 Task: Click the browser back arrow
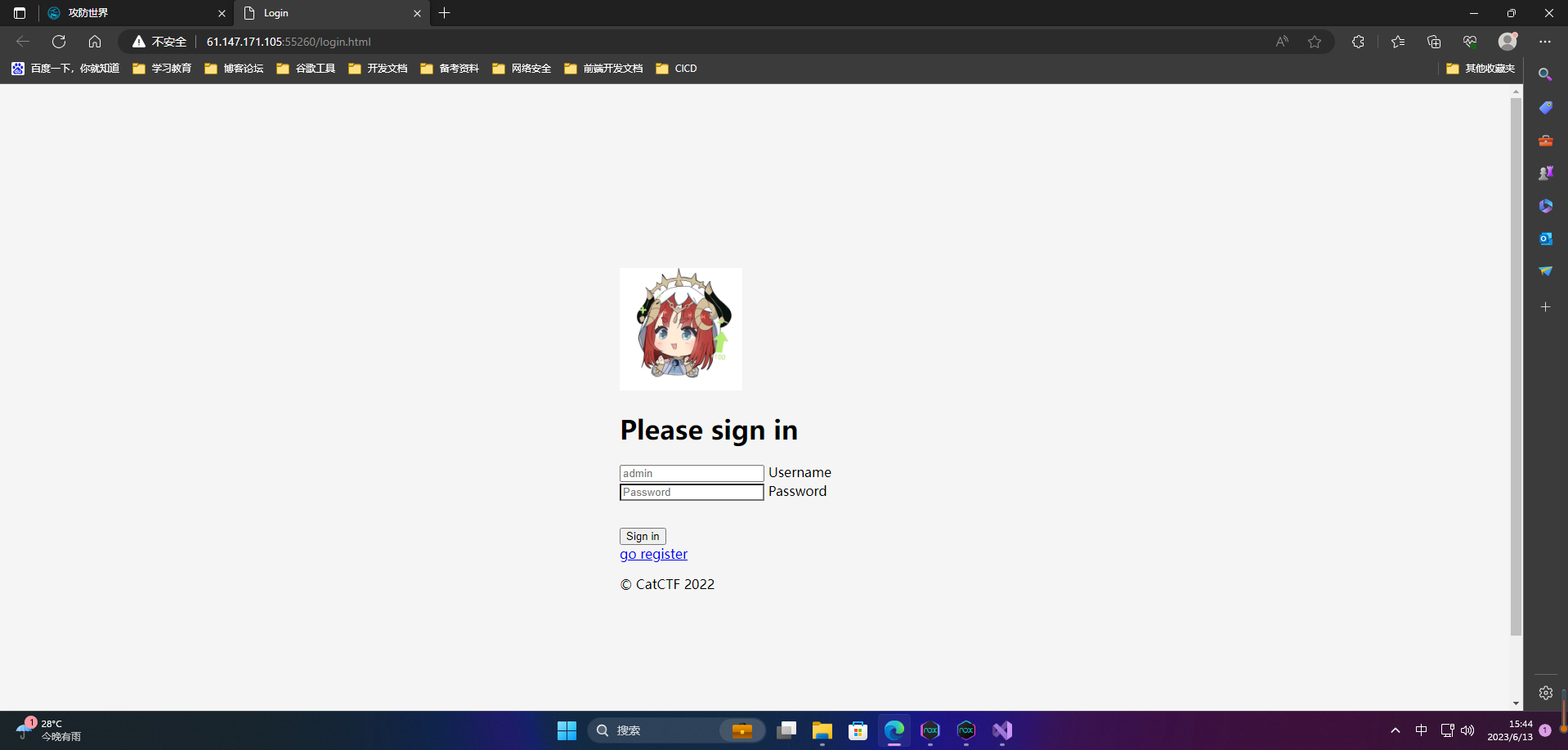23,42
